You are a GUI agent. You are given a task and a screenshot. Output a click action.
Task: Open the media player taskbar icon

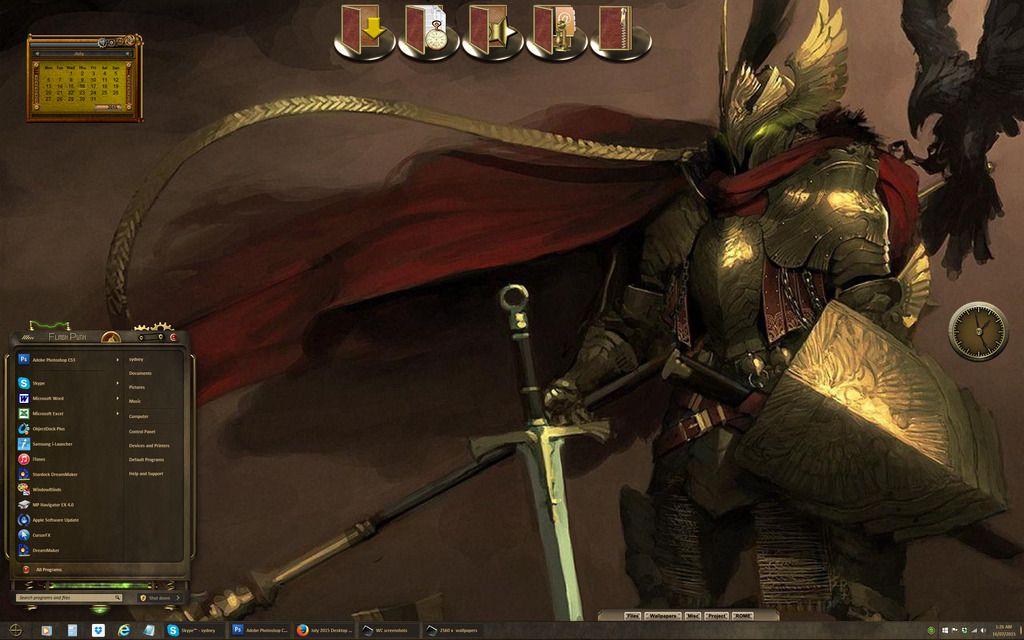click(x=46, y=630)
